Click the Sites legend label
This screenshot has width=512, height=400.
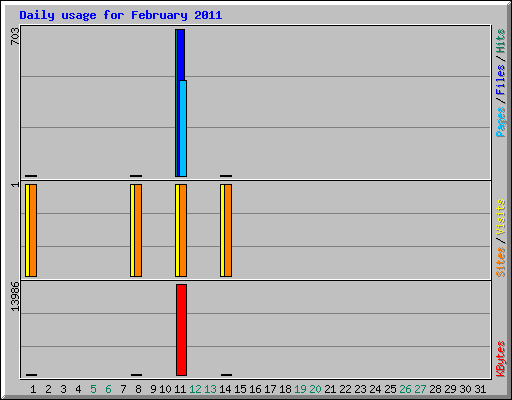tap(500, 262)
